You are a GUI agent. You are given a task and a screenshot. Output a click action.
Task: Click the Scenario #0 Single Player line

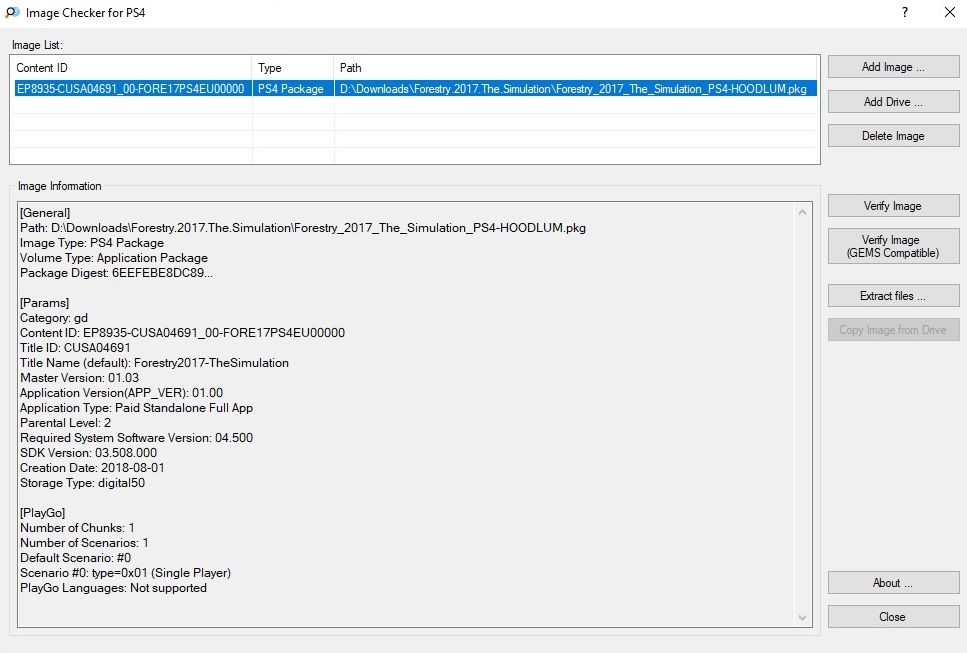tap(126, 573)
